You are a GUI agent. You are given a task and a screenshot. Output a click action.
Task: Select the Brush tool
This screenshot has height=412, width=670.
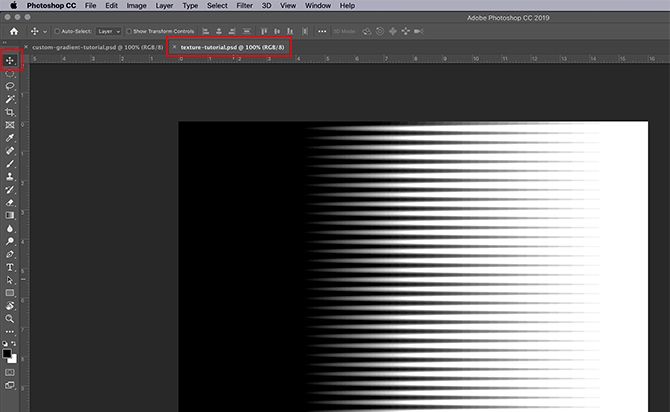coord(10,164)
